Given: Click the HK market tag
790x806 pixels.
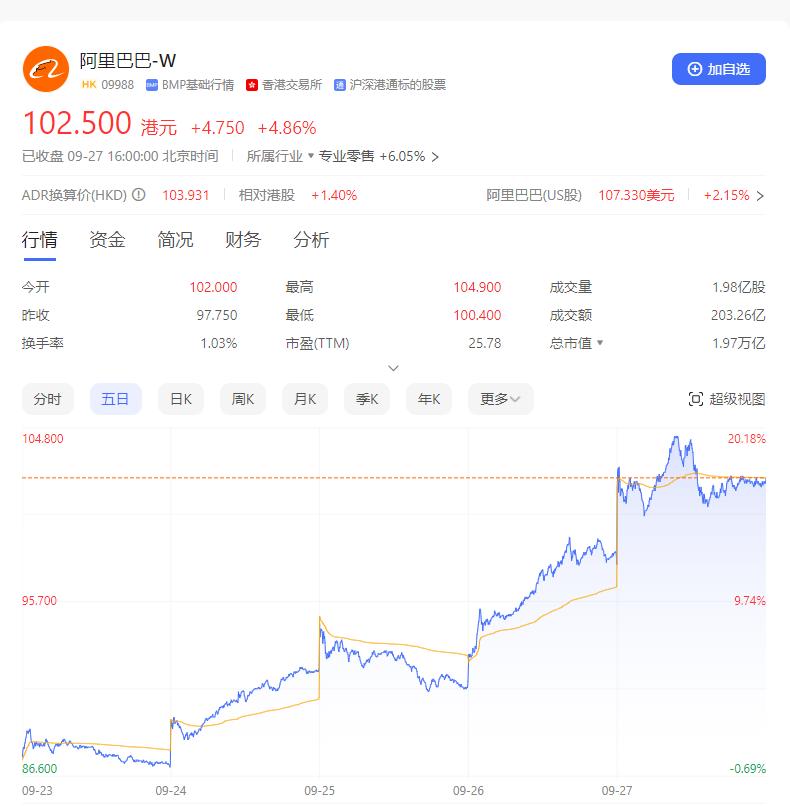Looking at the screenshot, I should tap(89, 84).
